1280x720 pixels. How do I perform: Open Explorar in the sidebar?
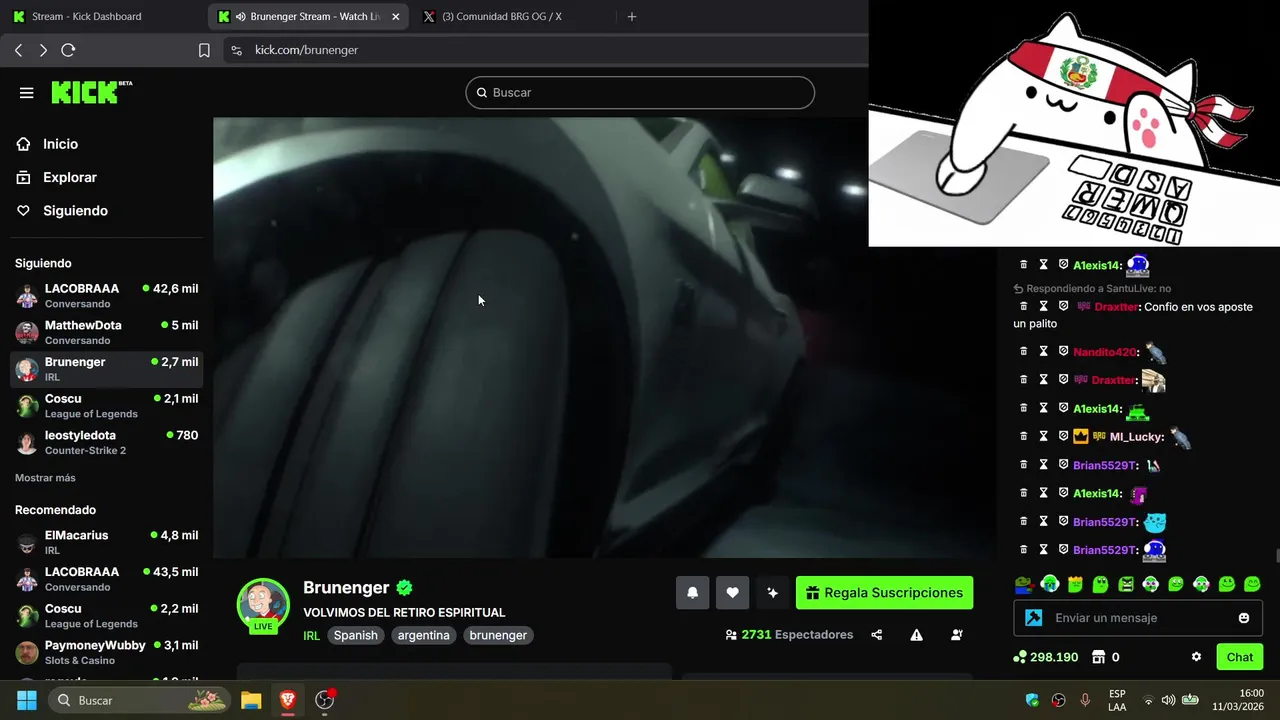pyautogui.click(x=70, y=177)
